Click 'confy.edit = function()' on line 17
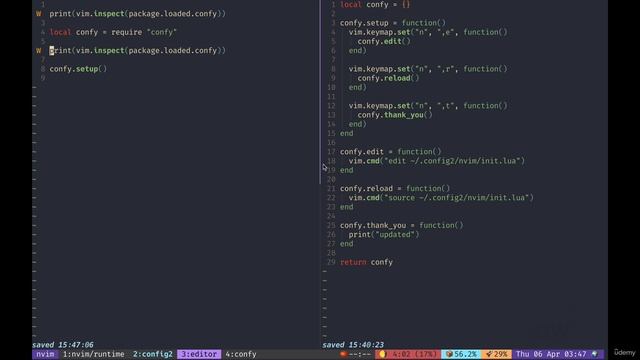This screenshot has height=360, width=640. 391,151
